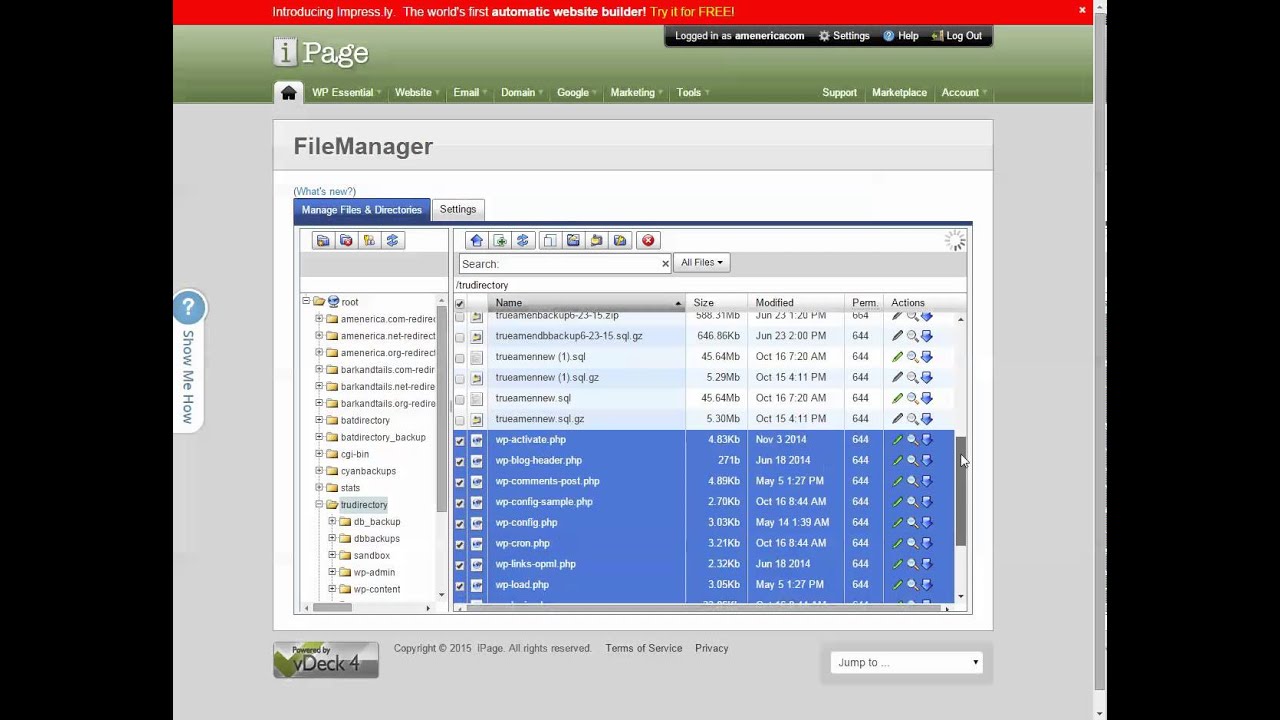Switch to the Settings tab in FileManager
This screenshot has width=1280, height=720.
458,210
